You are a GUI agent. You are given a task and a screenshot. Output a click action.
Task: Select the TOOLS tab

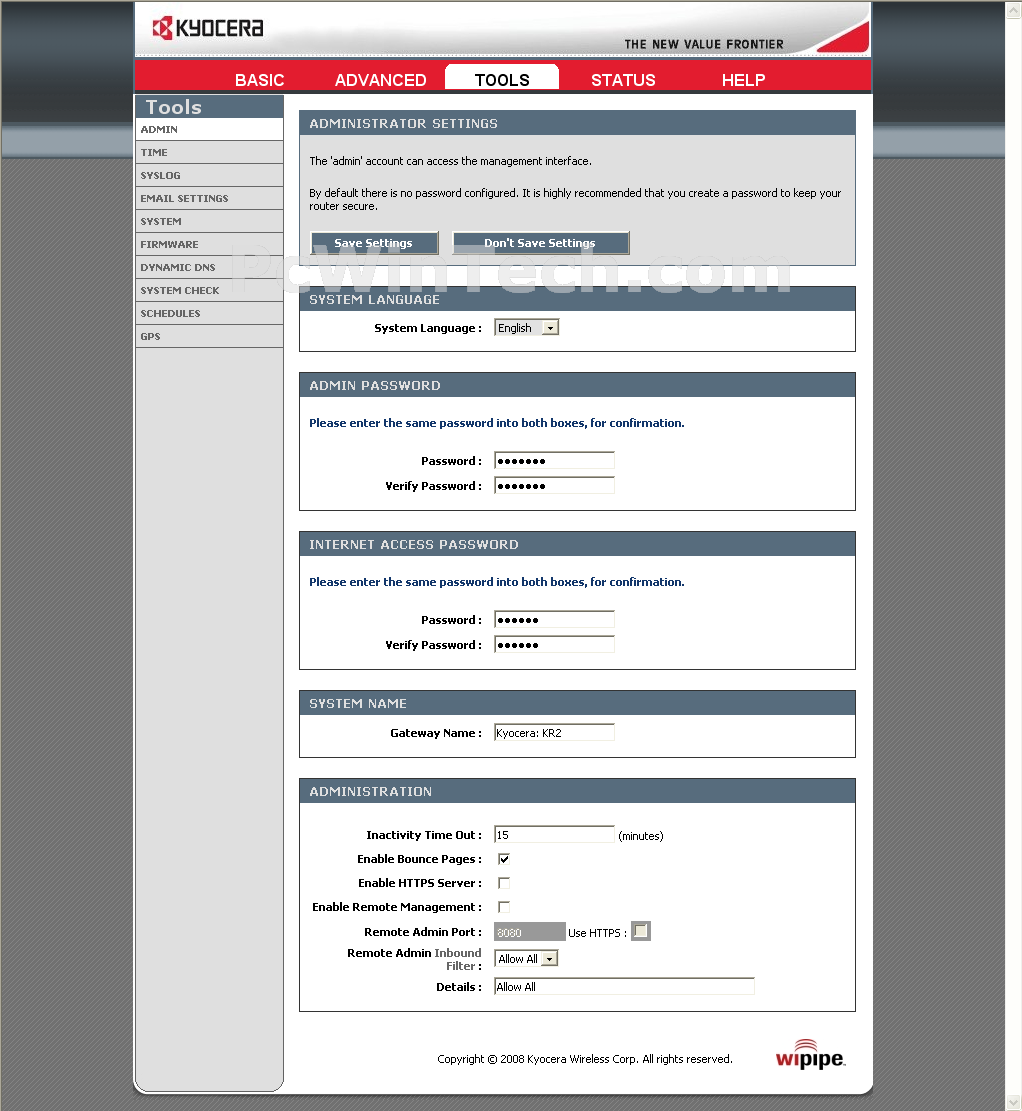click(502, 79)
